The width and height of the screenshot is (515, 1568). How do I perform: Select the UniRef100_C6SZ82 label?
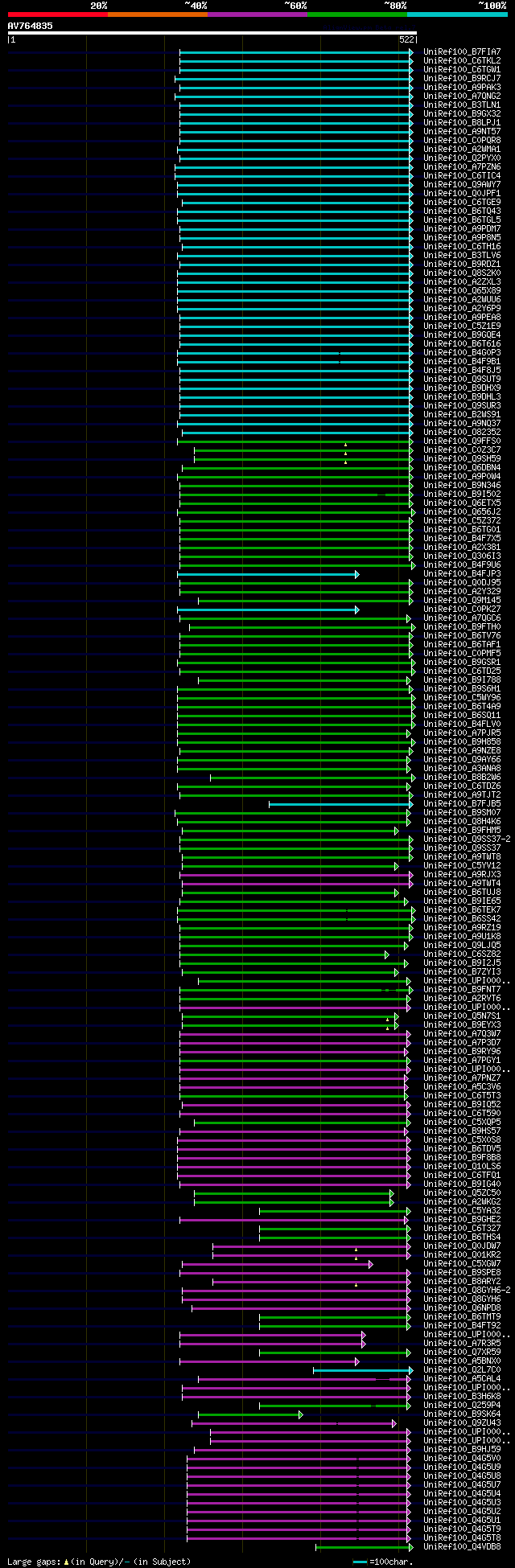(x=462, y=954)
